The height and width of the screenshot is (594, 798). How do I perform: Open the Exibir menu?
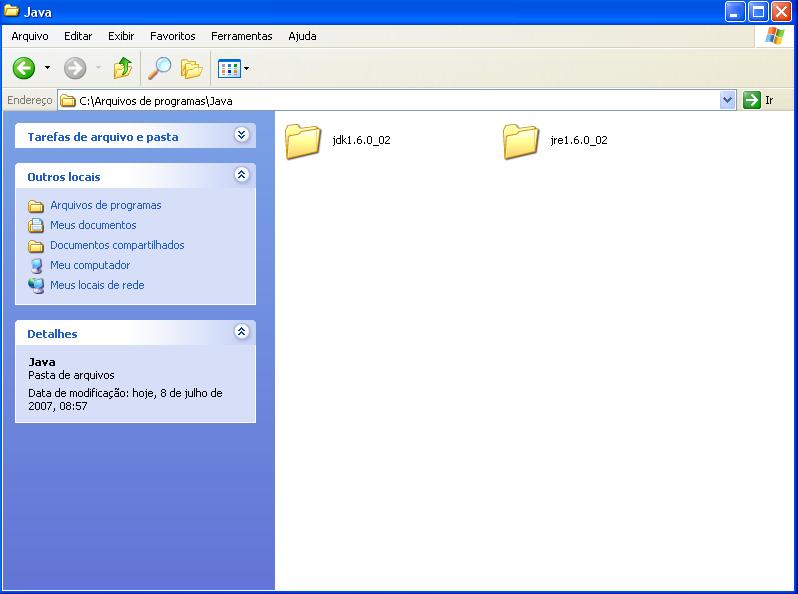pos(121,36)
